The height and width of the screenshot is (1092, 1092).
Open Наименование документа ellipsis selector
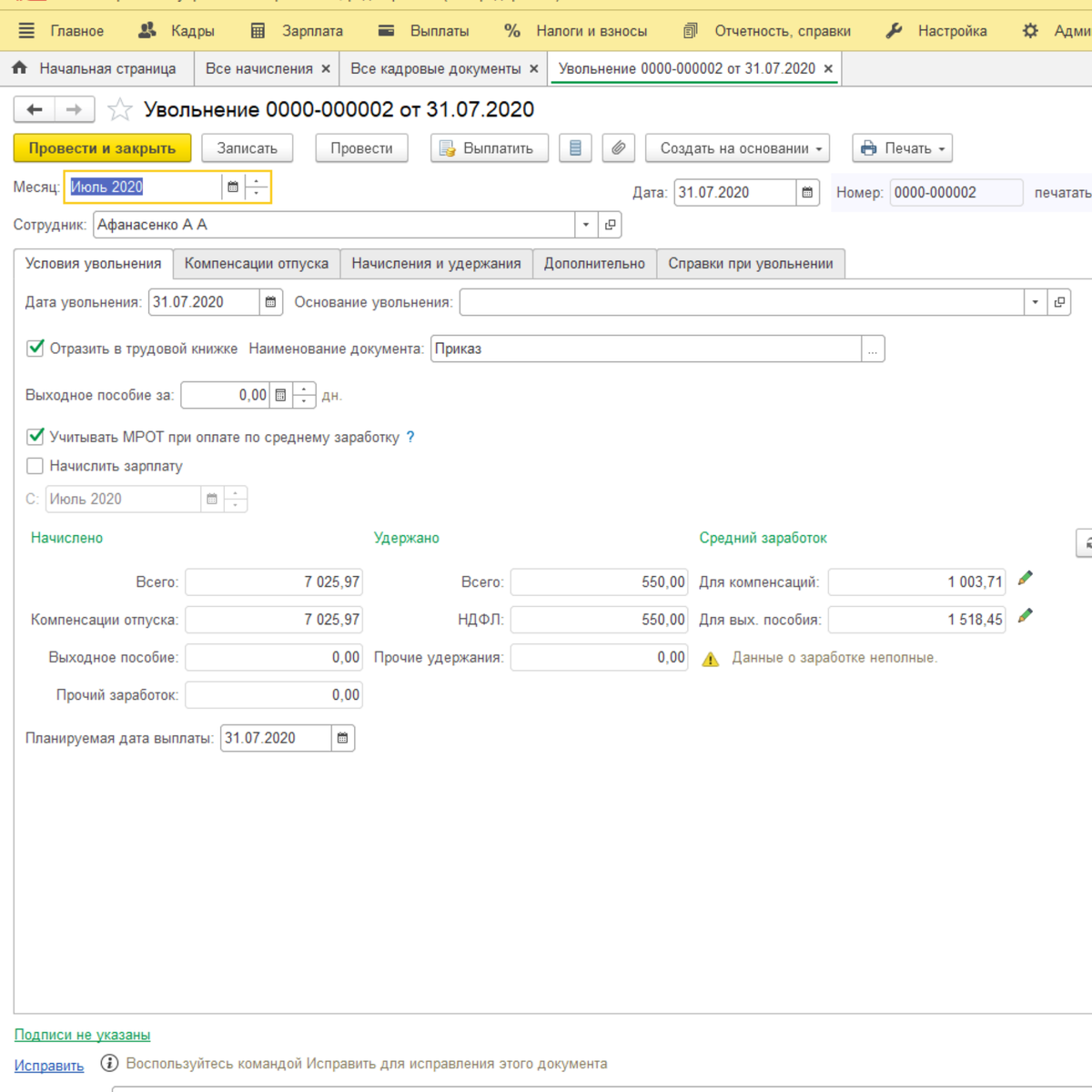point(873,349)
